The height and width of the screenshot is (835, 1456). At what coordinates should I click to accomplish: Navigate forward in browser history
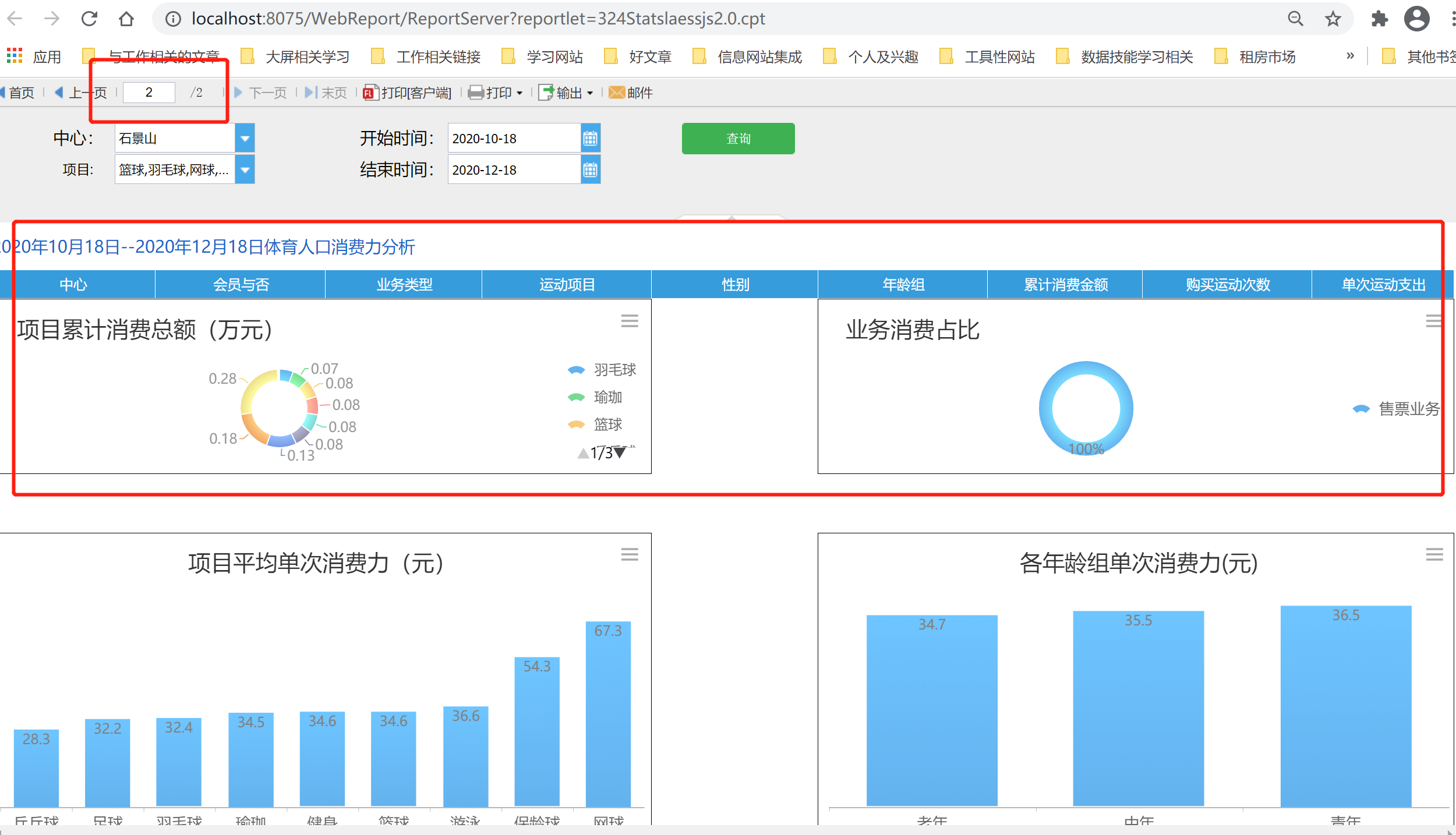52,19
